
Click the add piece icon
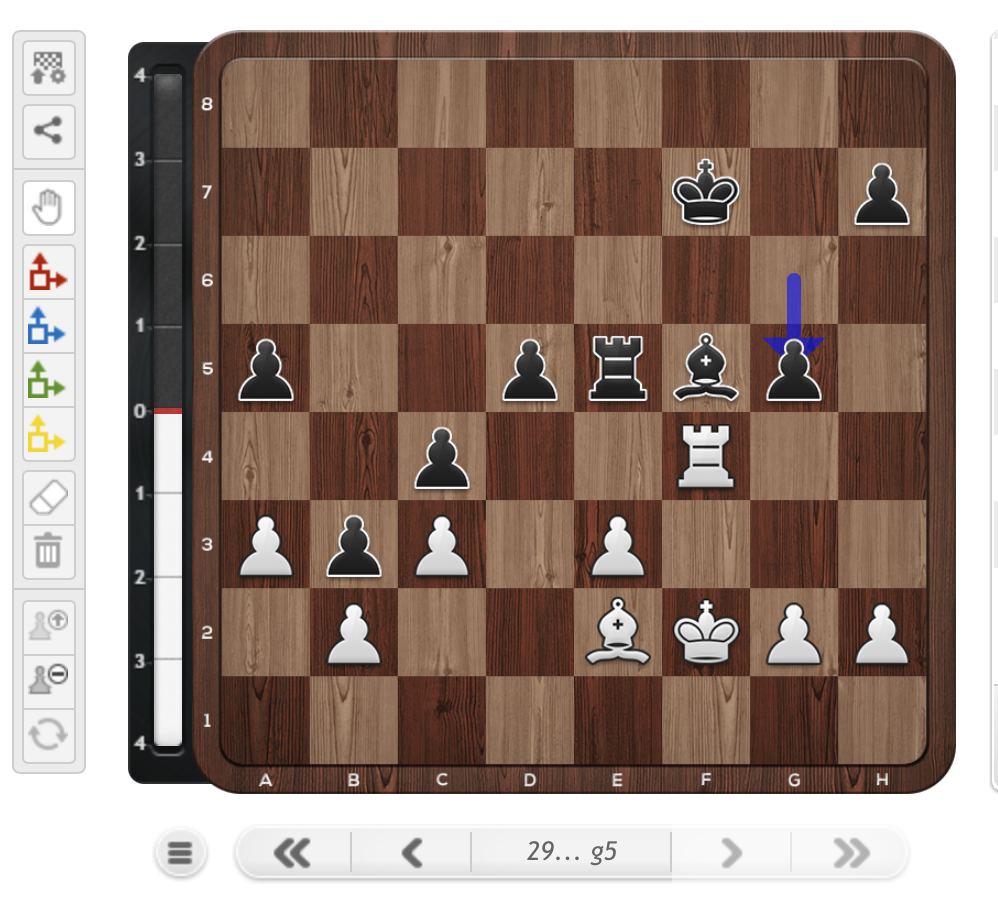[x=48, y=625]
